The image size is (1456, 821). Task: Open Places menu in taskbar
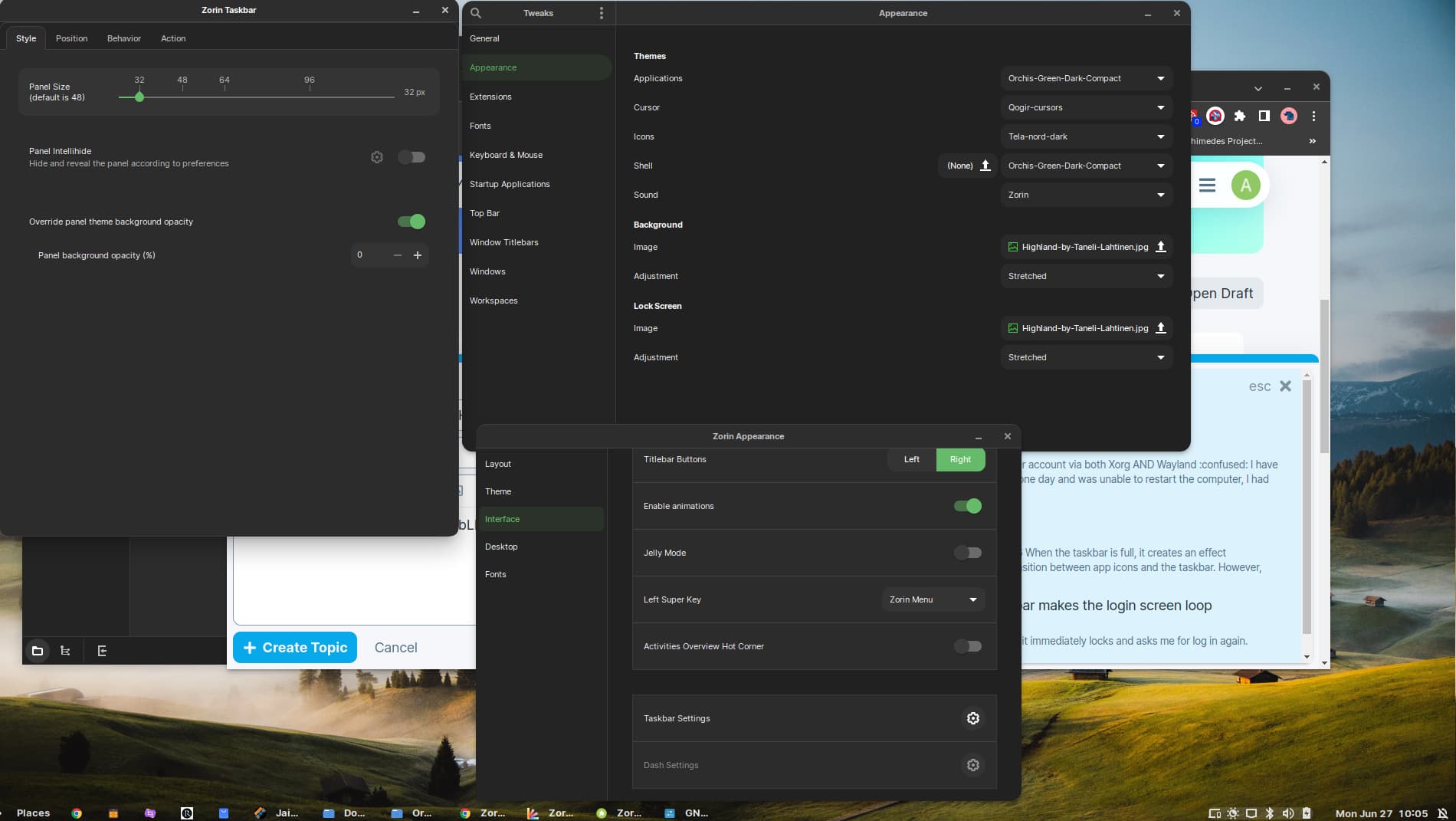33,813
